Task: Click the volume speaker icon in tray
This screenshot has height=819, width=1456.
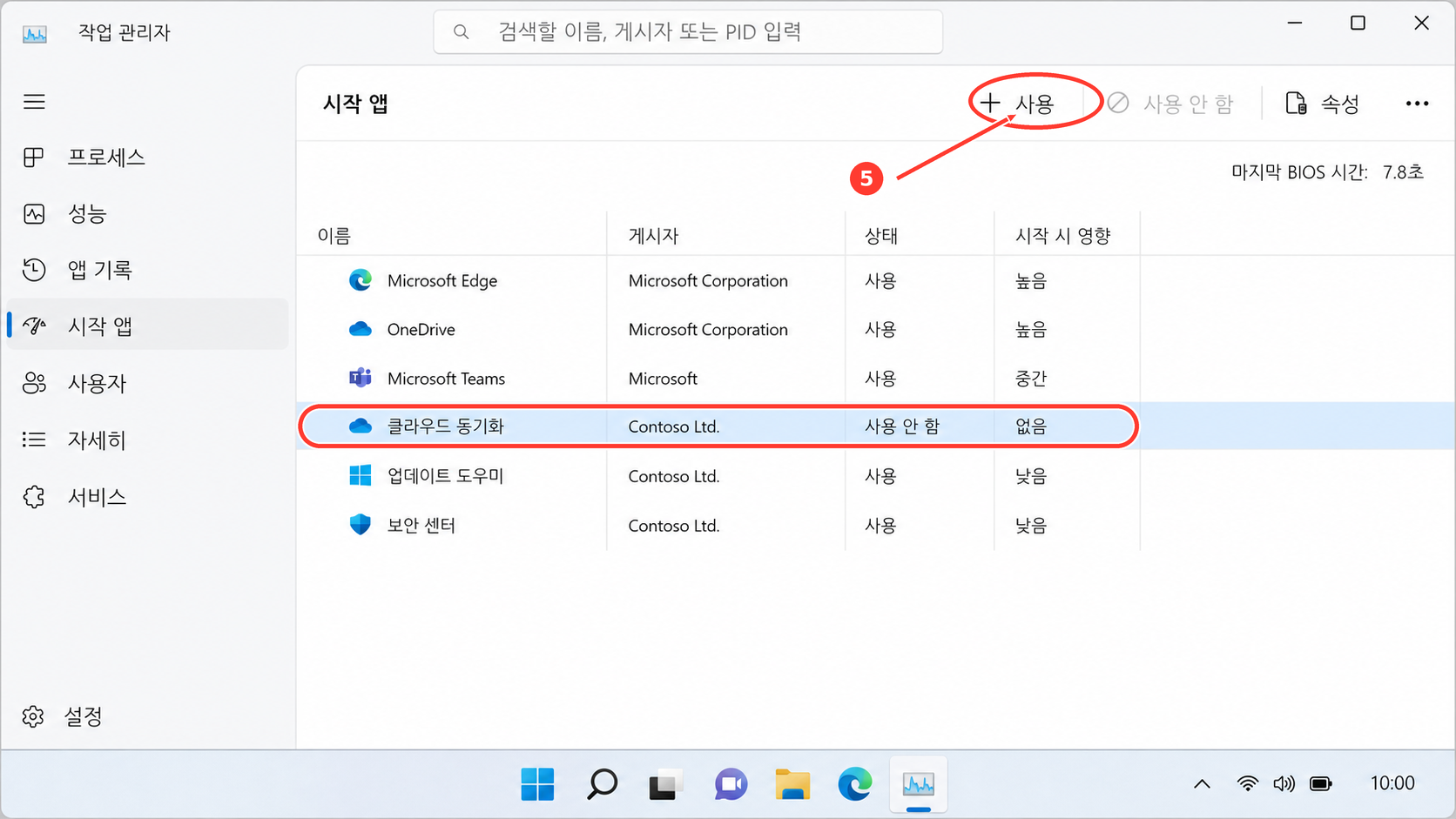Action: click(x=1284, y=784)
